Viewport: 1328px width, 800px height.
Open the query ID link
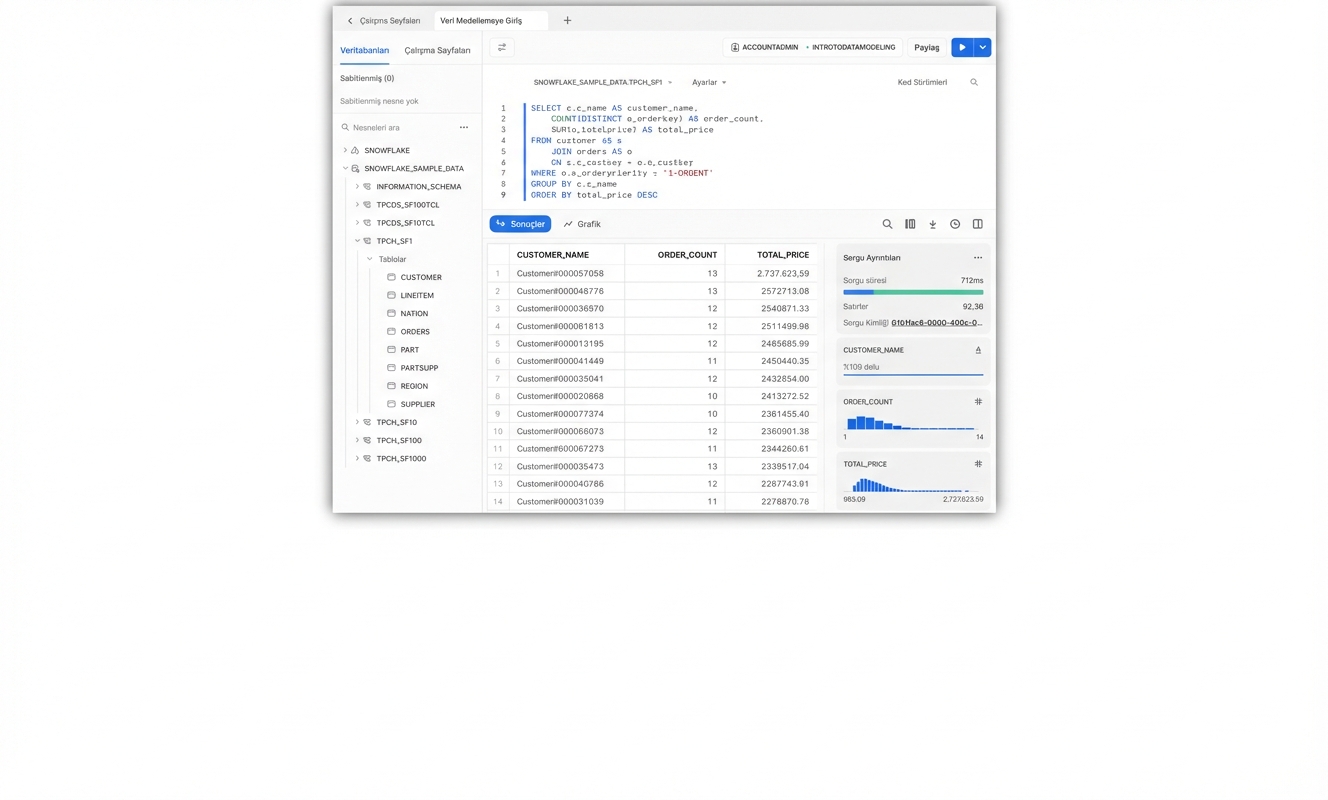point(936,323)
